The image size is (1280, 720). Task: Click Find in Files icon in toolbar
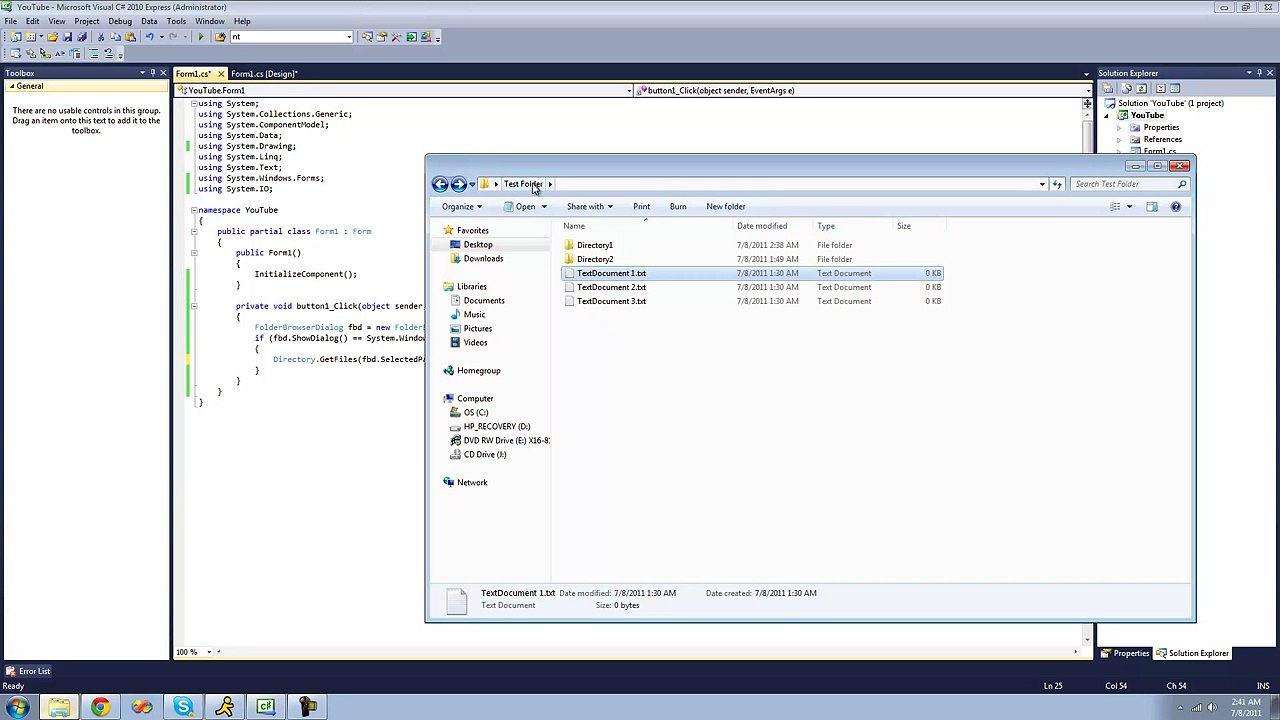220,37
